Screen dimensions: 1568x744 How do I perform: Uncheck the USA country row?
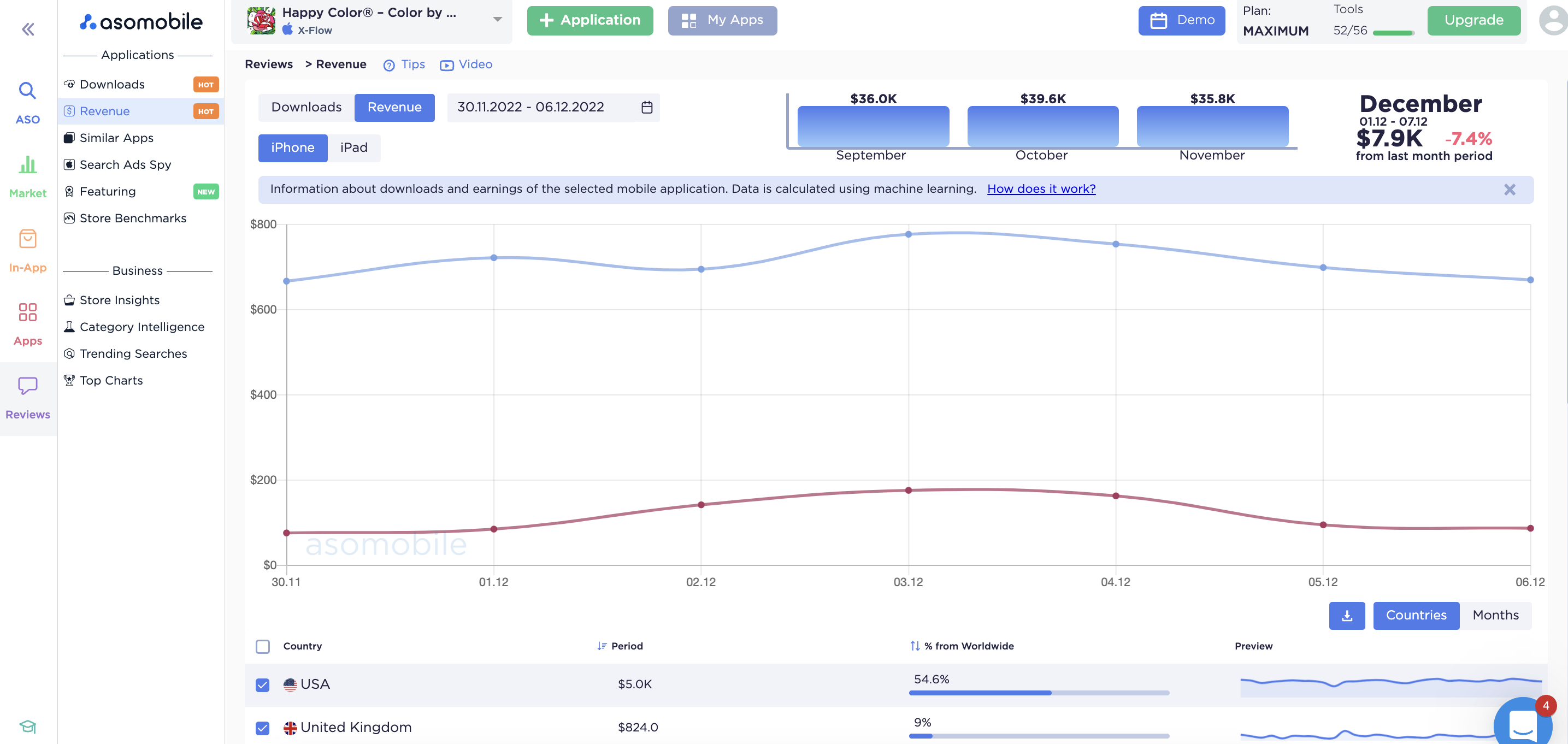[x=262, y=685]
